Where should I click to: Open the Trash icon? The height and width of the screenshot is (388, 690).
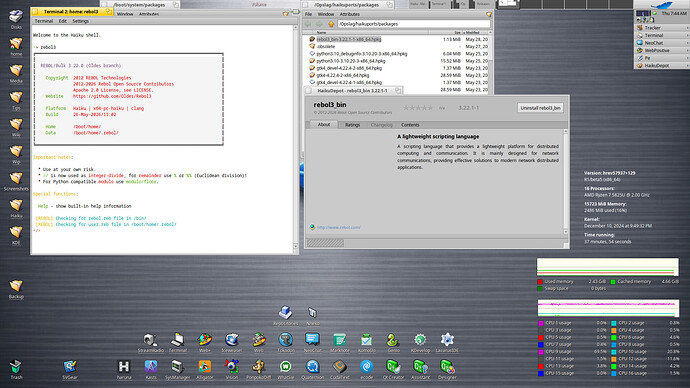[16, 366]
